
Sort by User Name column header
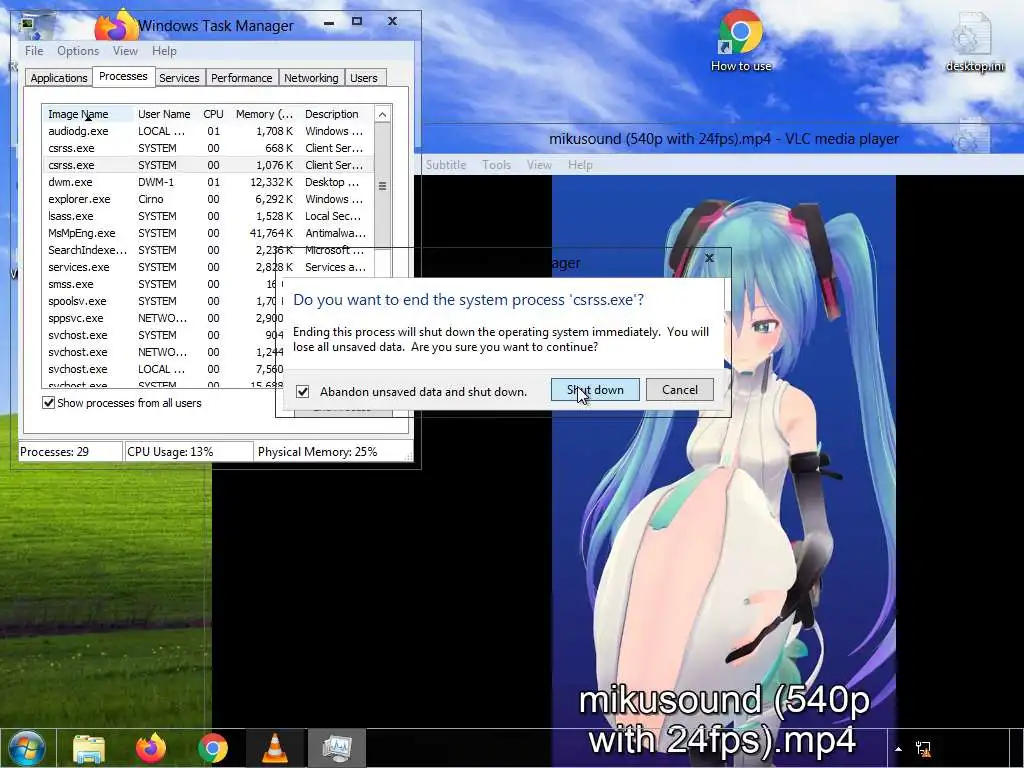[165, 114]
